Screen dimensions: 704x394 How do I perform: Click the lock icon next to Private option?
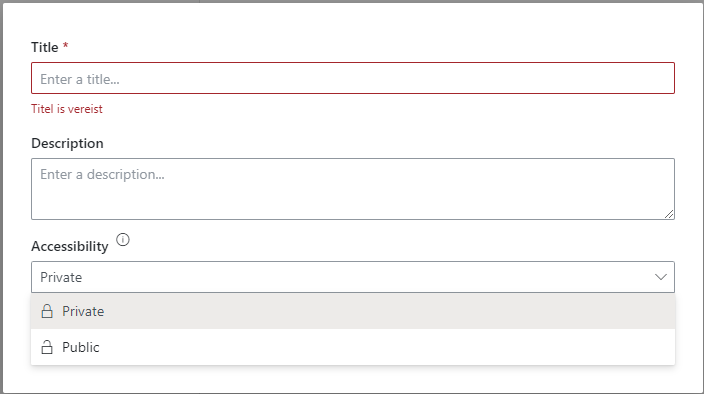pos(47,311)
